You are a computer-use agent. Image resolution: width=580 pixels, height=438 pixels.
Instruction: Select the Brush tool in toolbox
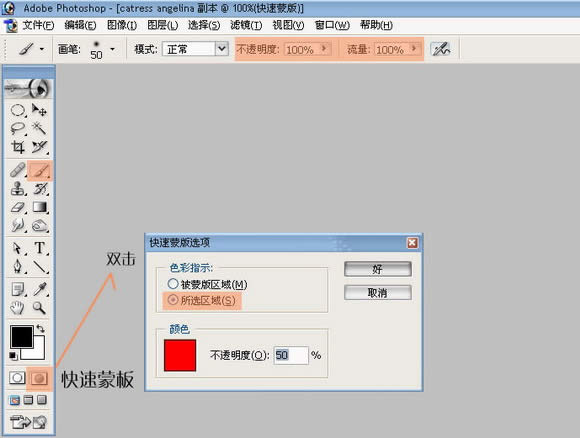pyautogui.click(x=40, y=171)
